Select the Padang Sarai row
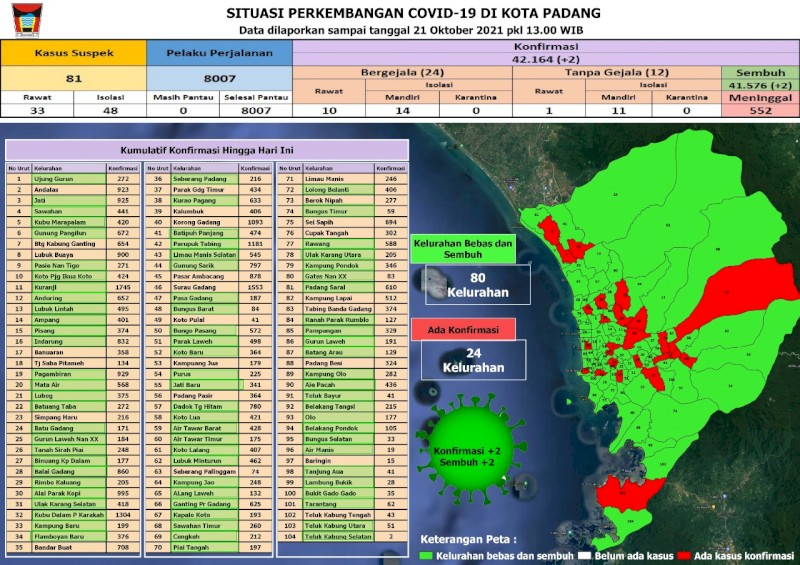 [343, 287]
